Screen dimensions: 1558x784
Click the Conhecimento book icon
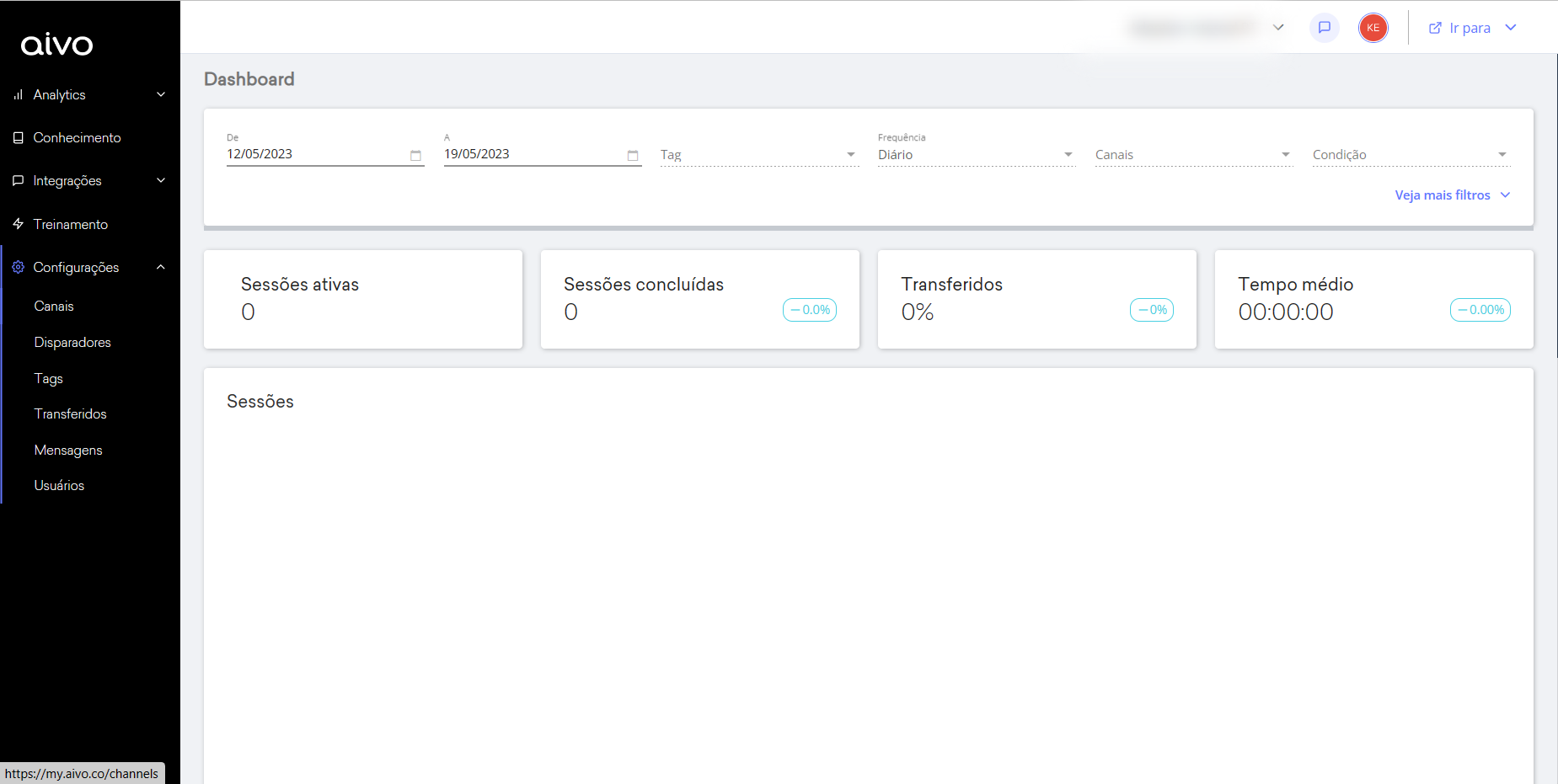tap(18, 137)
